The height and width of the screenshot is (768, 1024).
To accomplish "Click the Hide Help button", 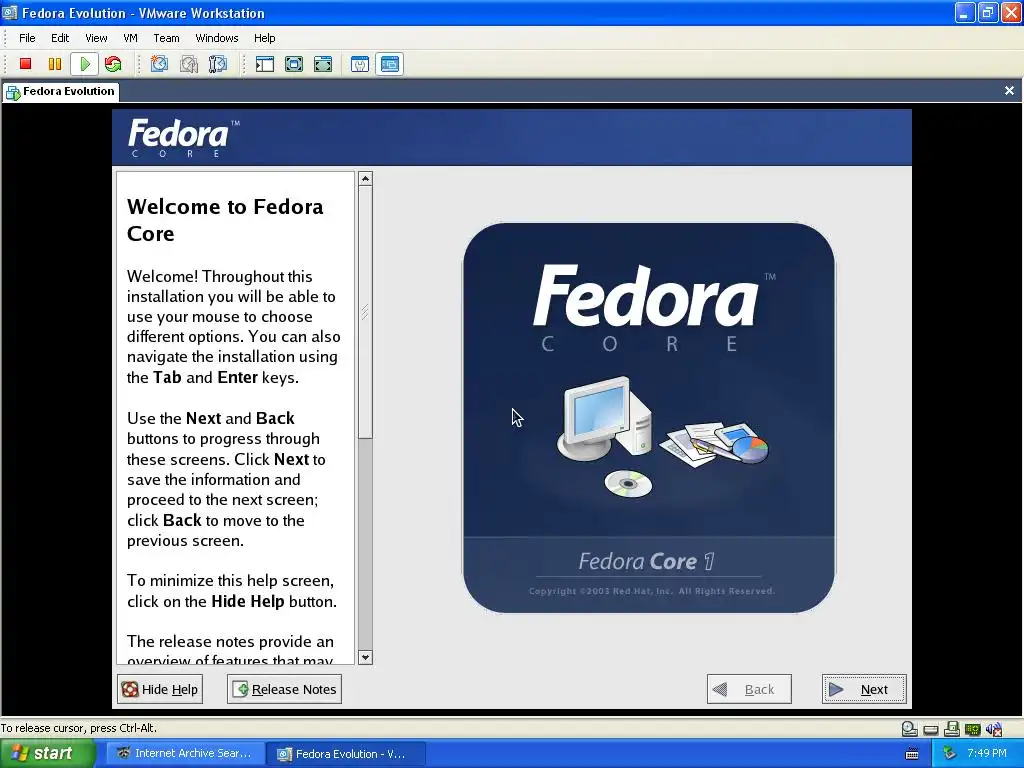I will (x=160, y=689).
